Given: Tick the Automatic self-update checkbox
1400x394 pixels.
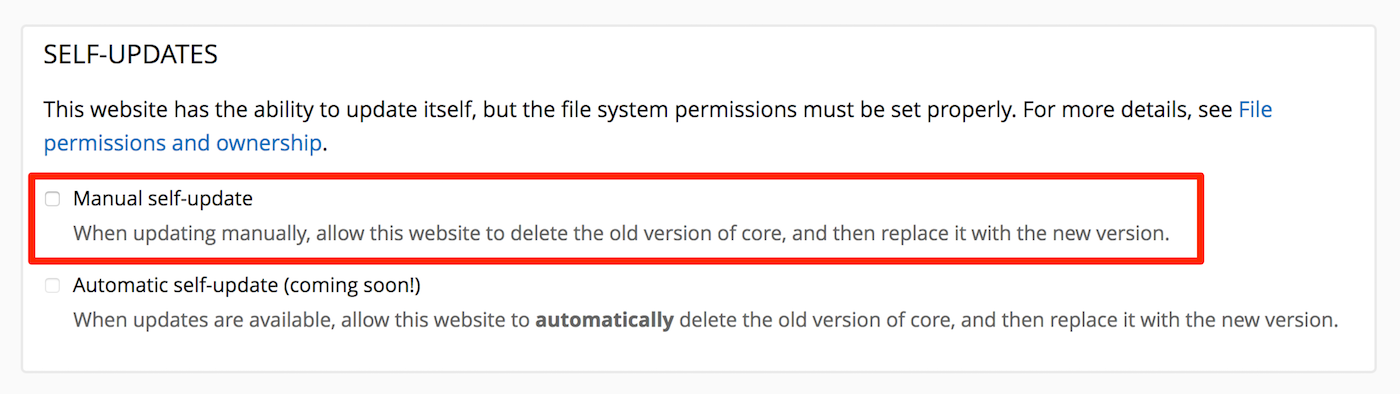Looking at the screenshot, I should tap(52, 286).
